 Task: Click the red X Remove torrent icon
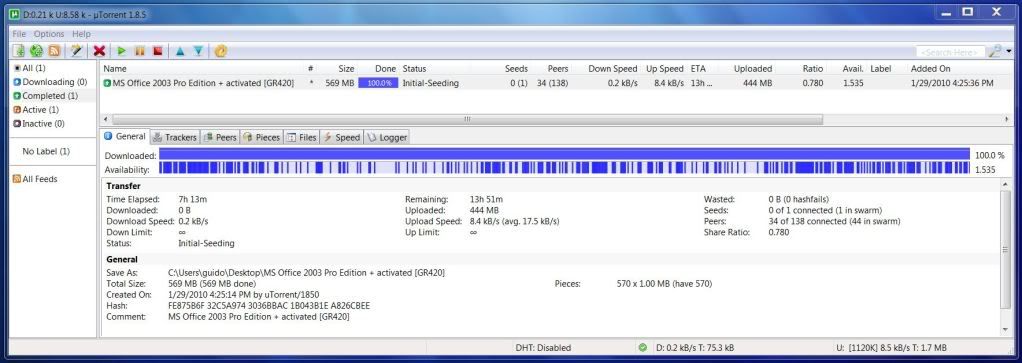(99, 50)
